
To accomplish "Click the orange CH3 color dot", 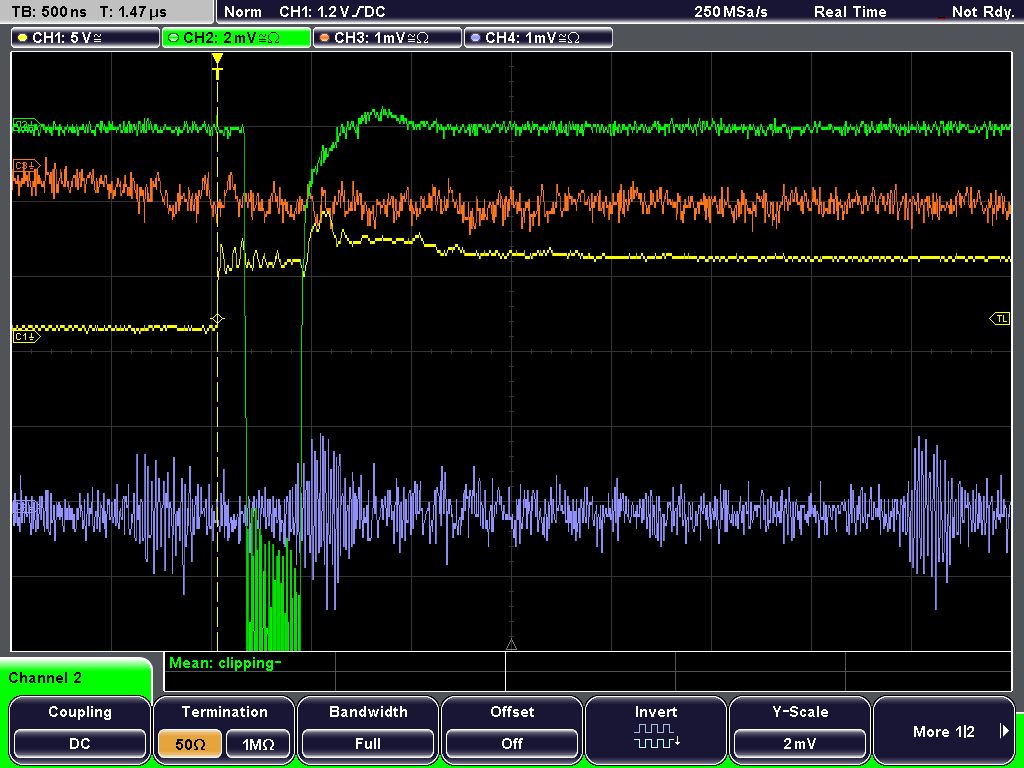I will point(325,38).
